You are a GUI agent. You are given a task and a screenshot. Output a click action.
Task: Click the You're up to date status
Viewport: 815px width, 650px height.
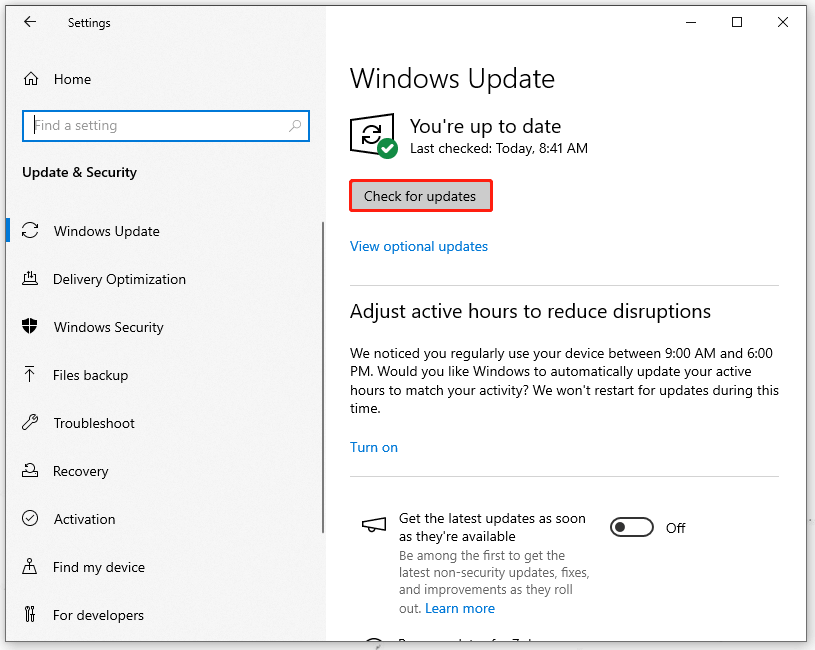click(485, 126)
